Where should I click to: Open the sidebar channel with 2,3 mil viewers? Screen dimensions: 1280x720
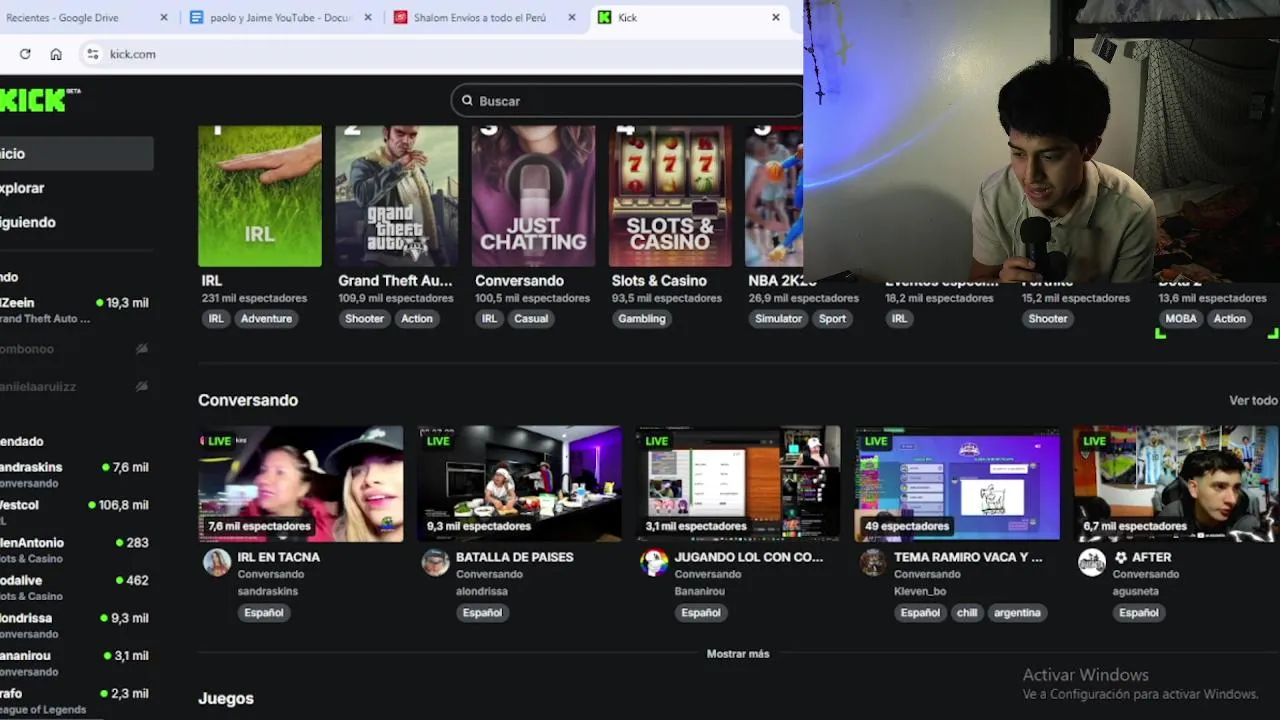coord(76,700)
